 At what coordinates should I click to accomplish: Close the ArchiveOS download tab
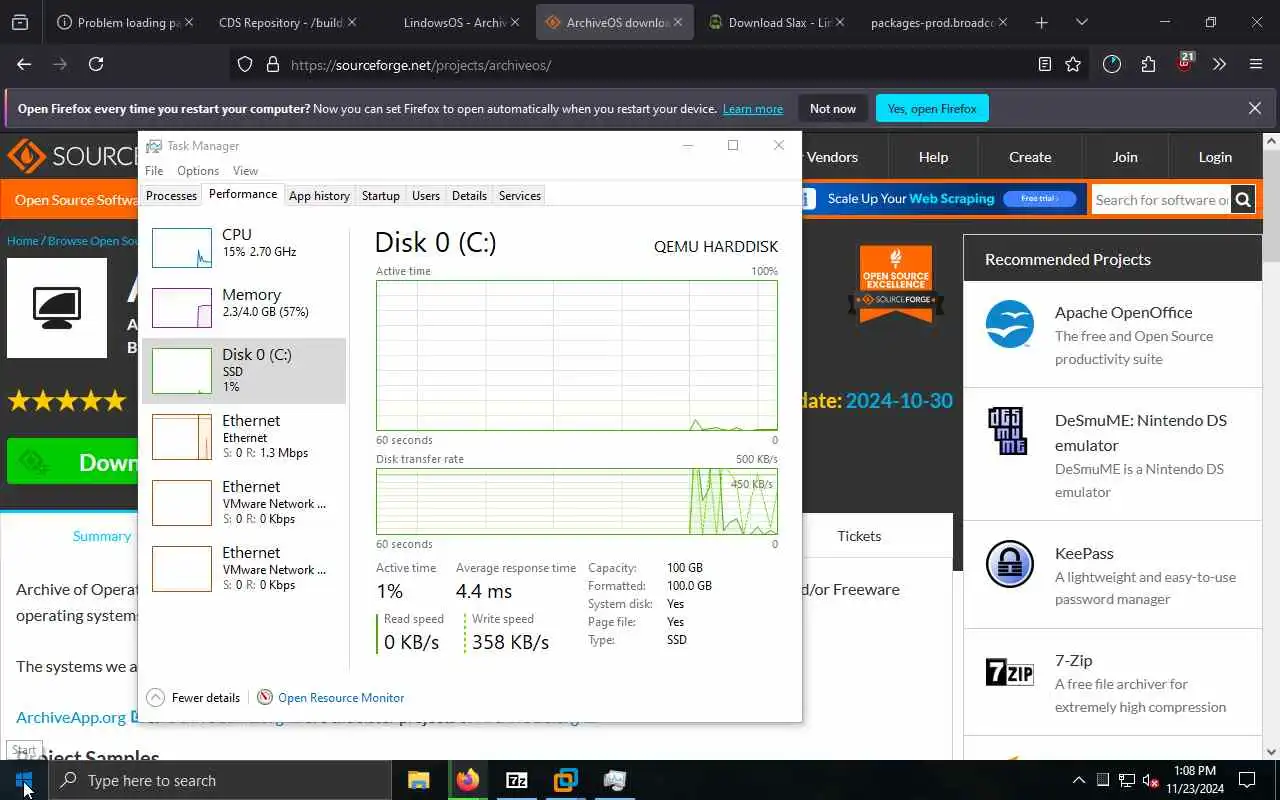point(678,22)
